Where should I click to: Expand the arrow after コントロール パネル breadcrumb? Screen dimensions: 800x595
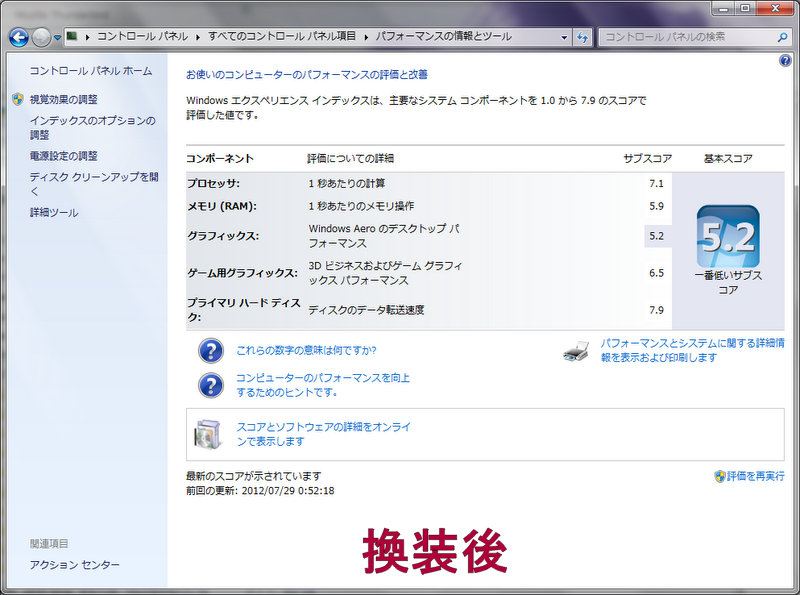click(198, 37)
